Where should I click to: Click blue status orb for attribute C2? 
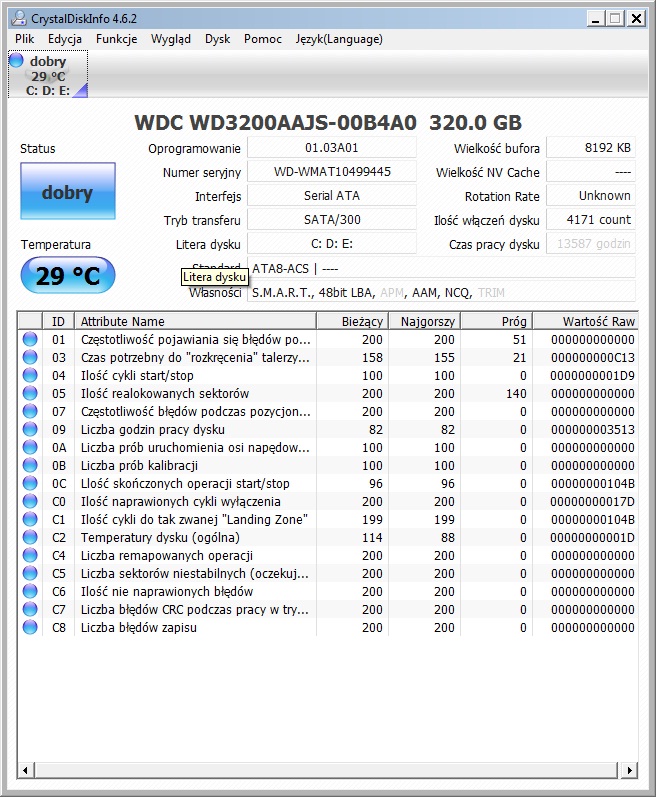point(30,537)
